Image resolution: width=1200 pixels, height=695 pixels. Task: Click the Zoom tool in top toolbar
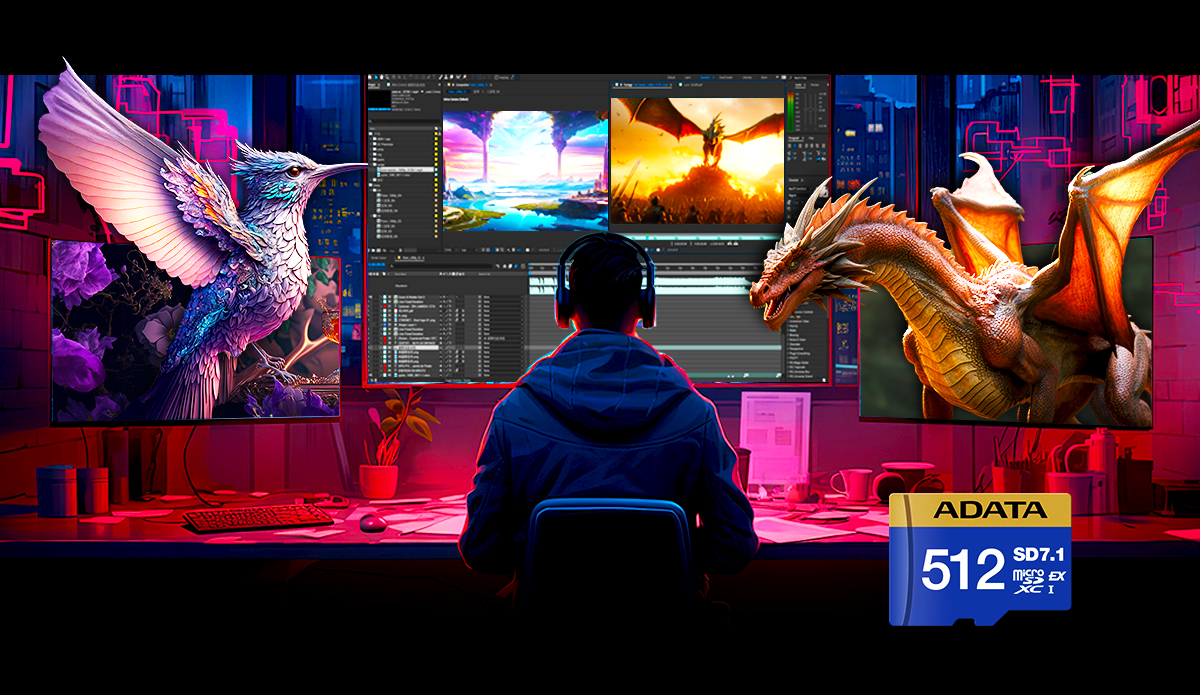tap(386, 78)
